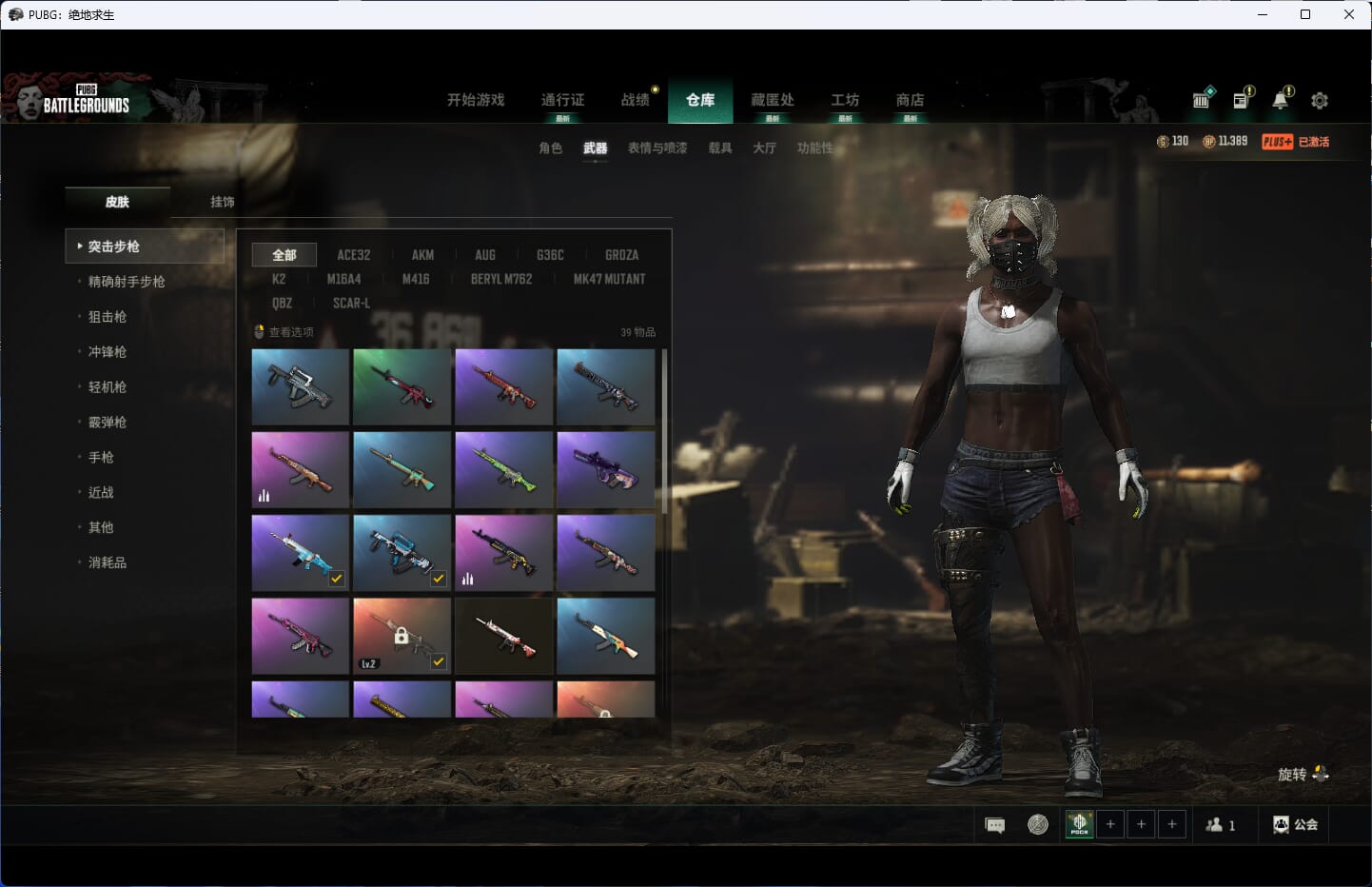Toggle checkmark on locked Lv.2 skin
Viewport: 1372px width, 887px height.
(x=439, y=660)
